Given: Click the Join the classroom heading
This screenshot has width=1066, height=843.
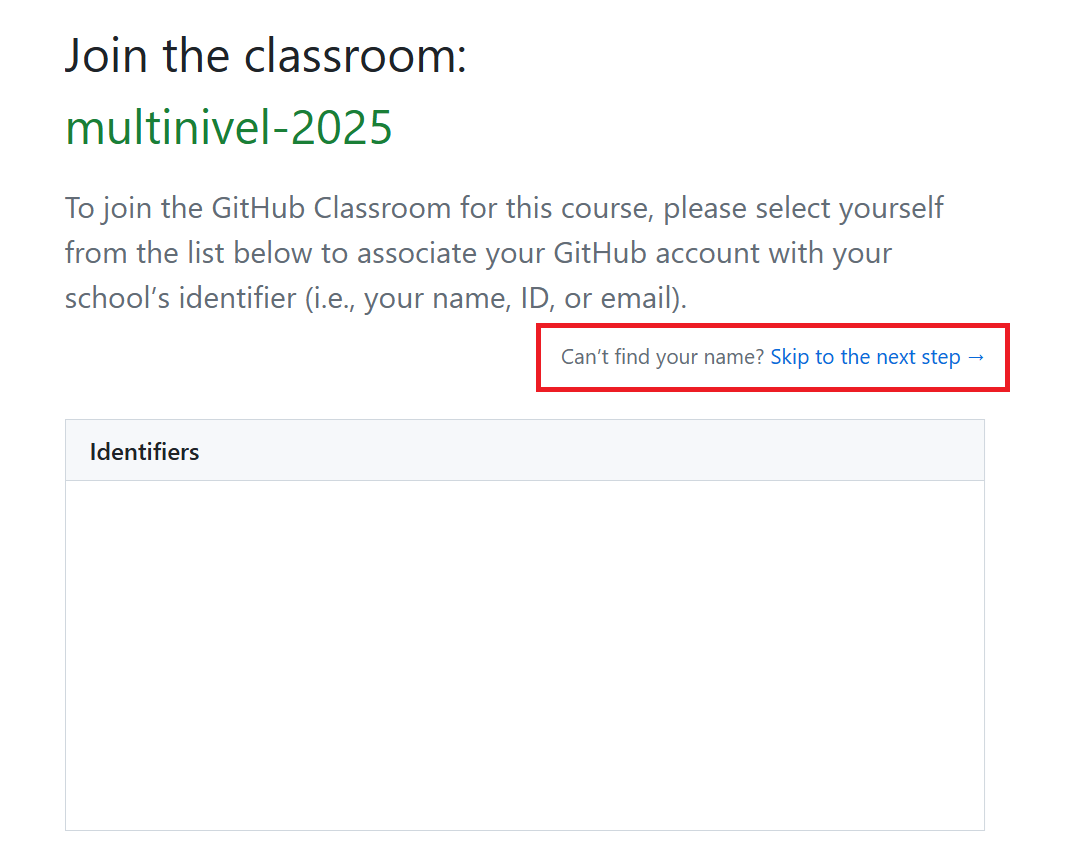Looking at the screenshot, I should point(266,56).
